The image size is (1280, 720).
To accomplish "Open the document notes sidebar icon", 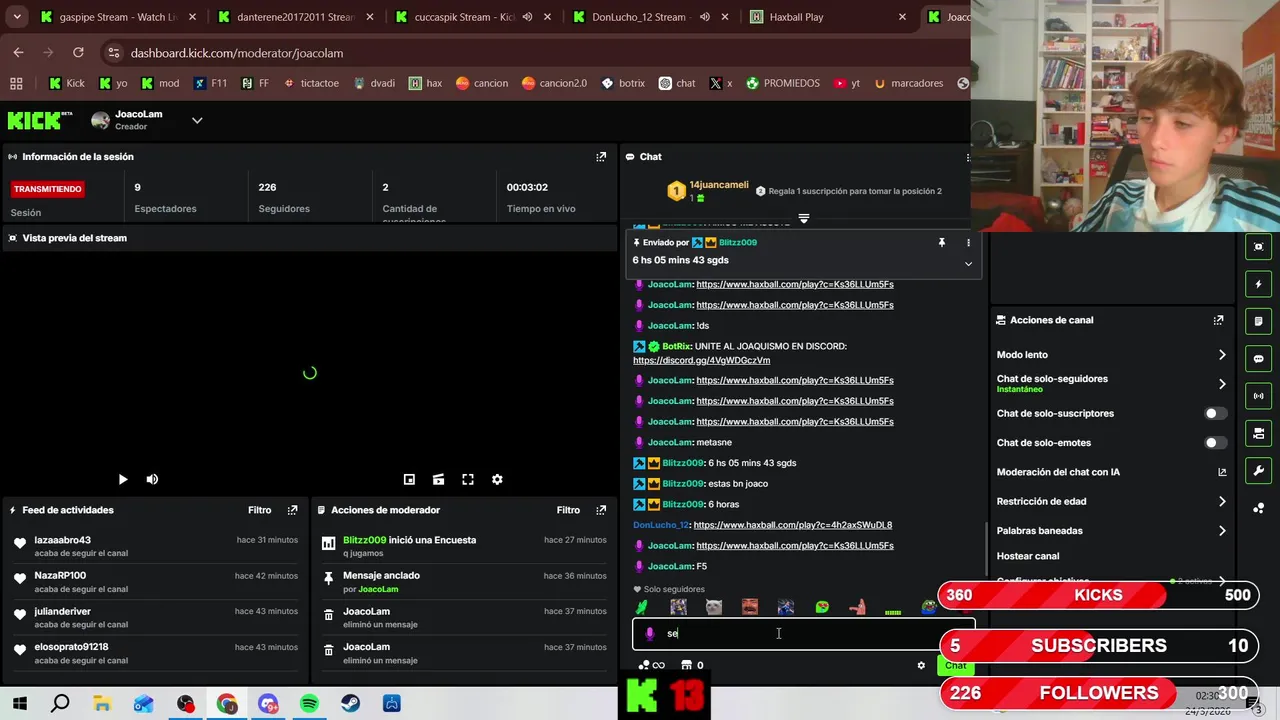I will tap(1258, 321).
